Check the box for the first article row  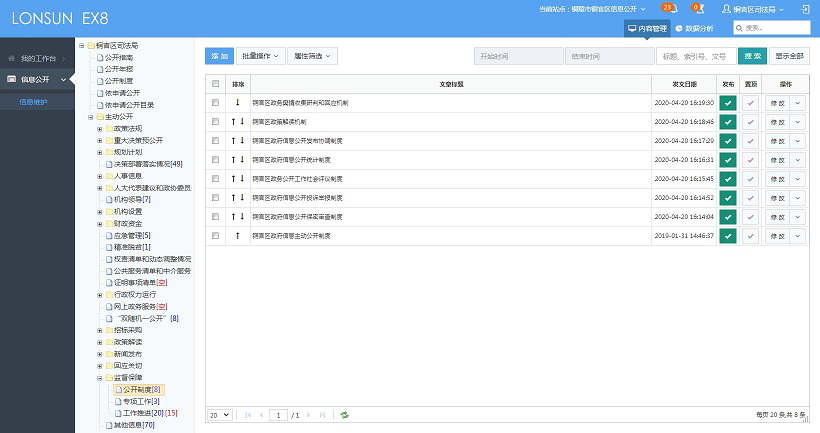point(215,102)
